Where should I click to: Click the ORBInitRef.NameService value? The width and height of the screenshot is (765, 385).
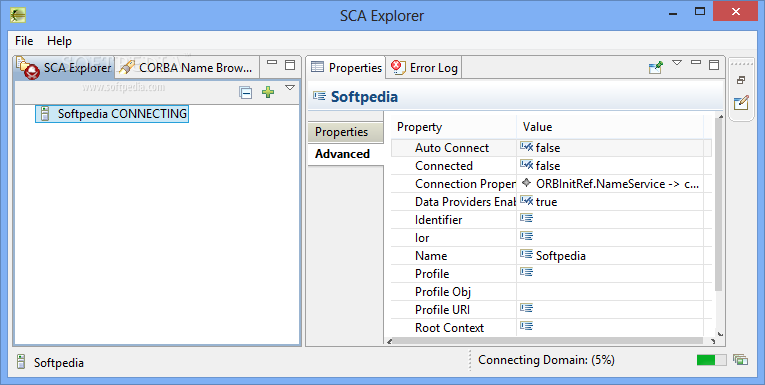[617, 184]
